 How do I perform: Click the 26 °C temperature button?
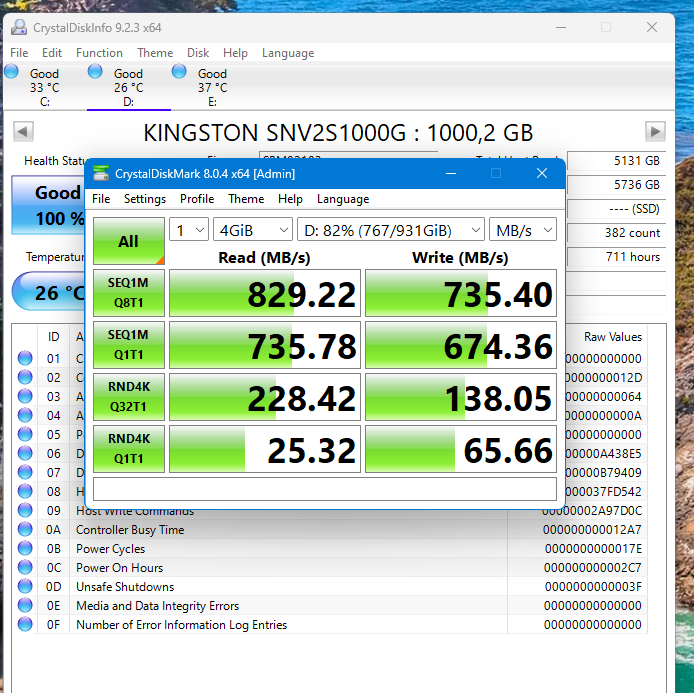tap(49, 292)
